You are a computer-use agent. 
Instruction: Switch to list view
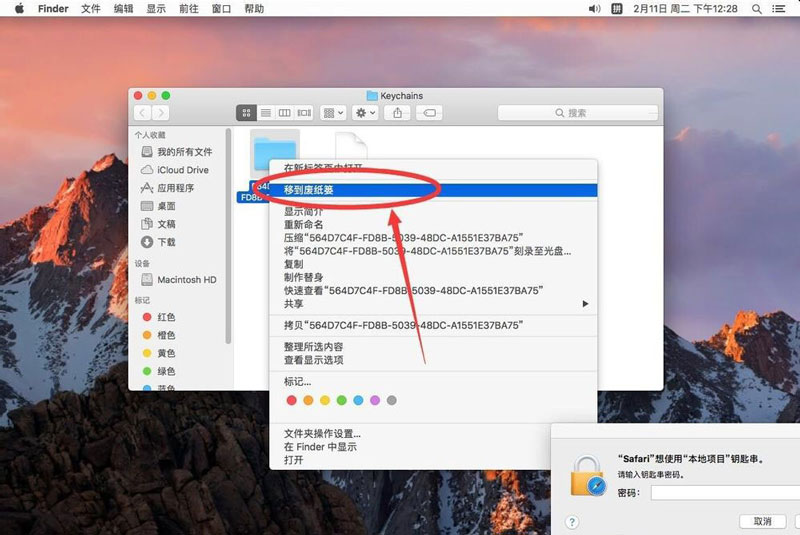266,113
